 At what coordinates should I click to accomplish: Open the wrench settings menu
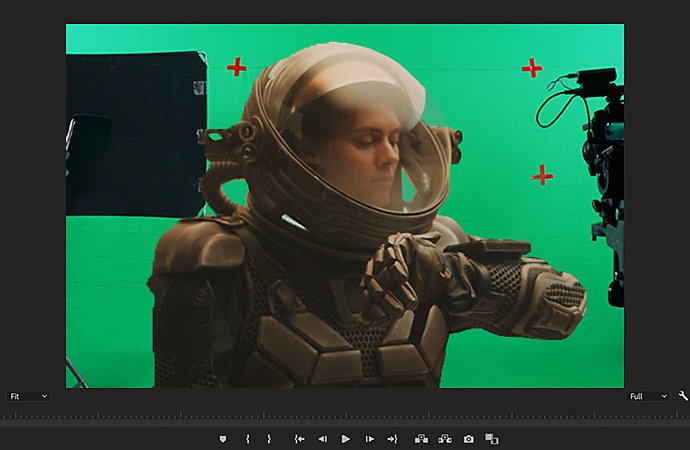pos(683,396)
